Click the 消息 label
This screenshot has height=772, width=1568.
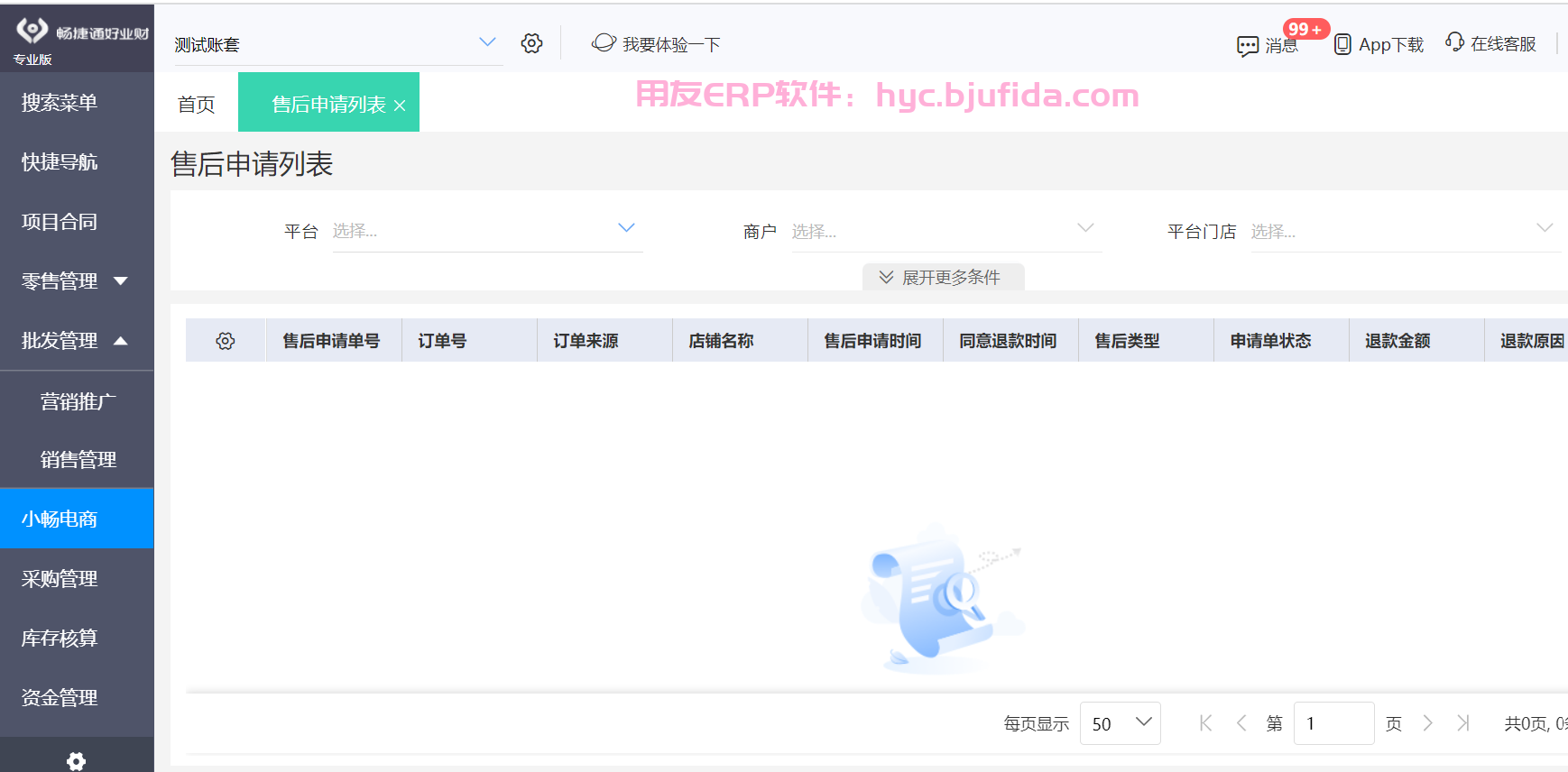pyautogui.click(x=1281, y=45)
